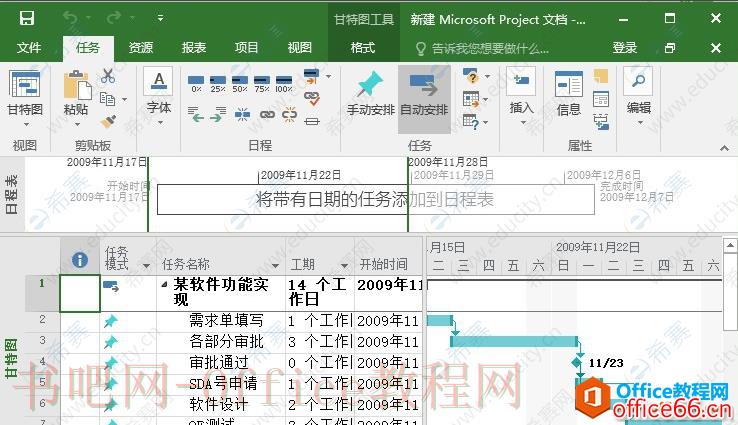Switch to the 项目 ribbon tab
The height and width of the screenshot is (425, 738).
pyautogui.click(x=247, y=48)
